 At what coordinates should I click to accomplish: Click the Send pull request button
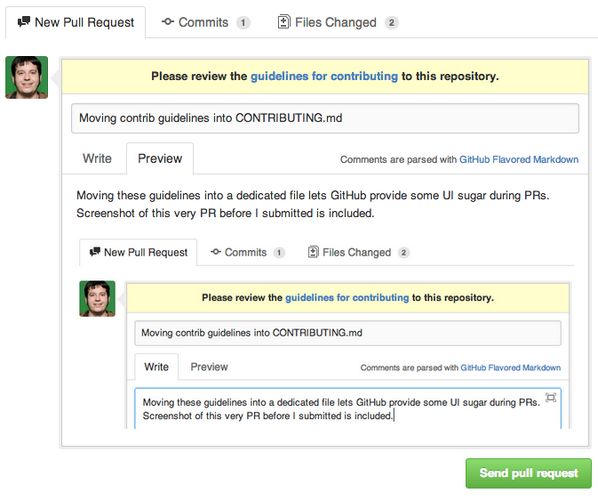pos(528,473)
